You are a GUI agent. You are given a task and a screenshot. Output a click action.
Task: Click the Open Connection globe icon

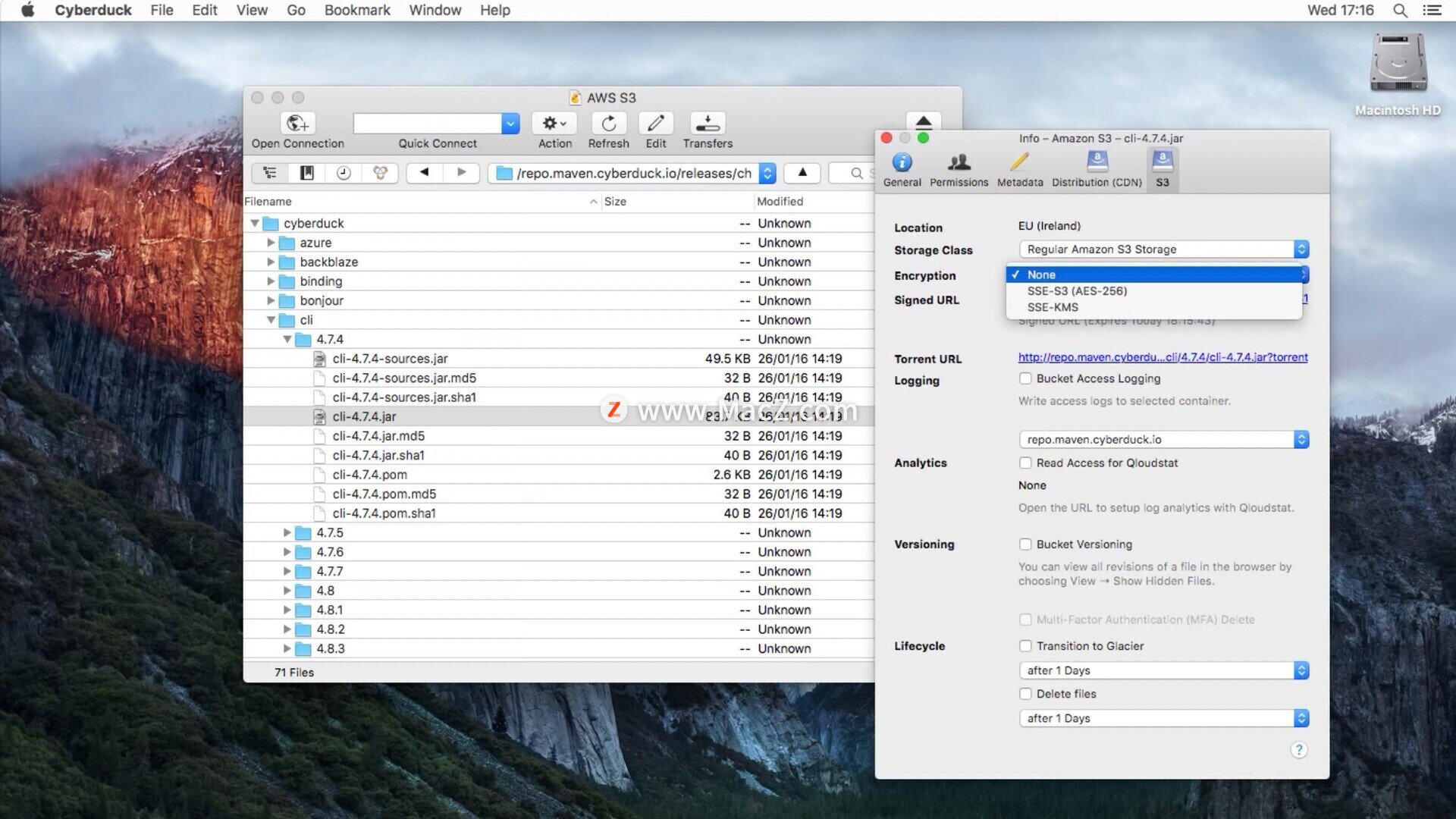297,123
